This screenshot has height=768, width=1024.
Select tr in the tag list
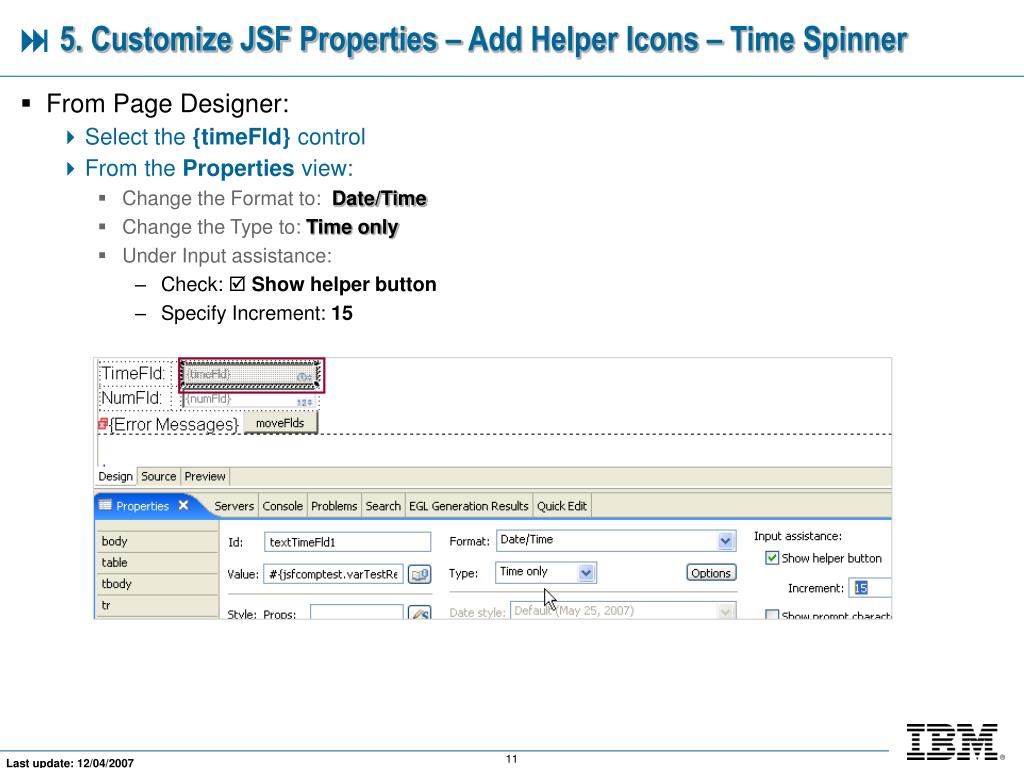click(x=157, y=606)
